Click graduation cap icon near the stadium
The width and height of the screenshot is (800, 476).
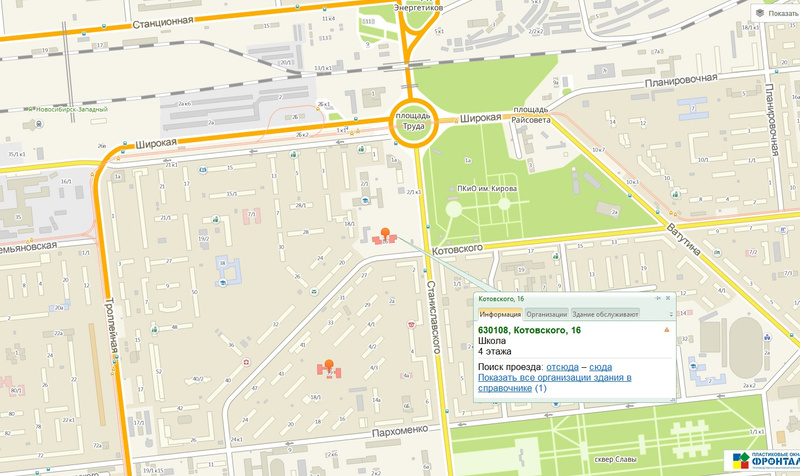coord(693,366)
